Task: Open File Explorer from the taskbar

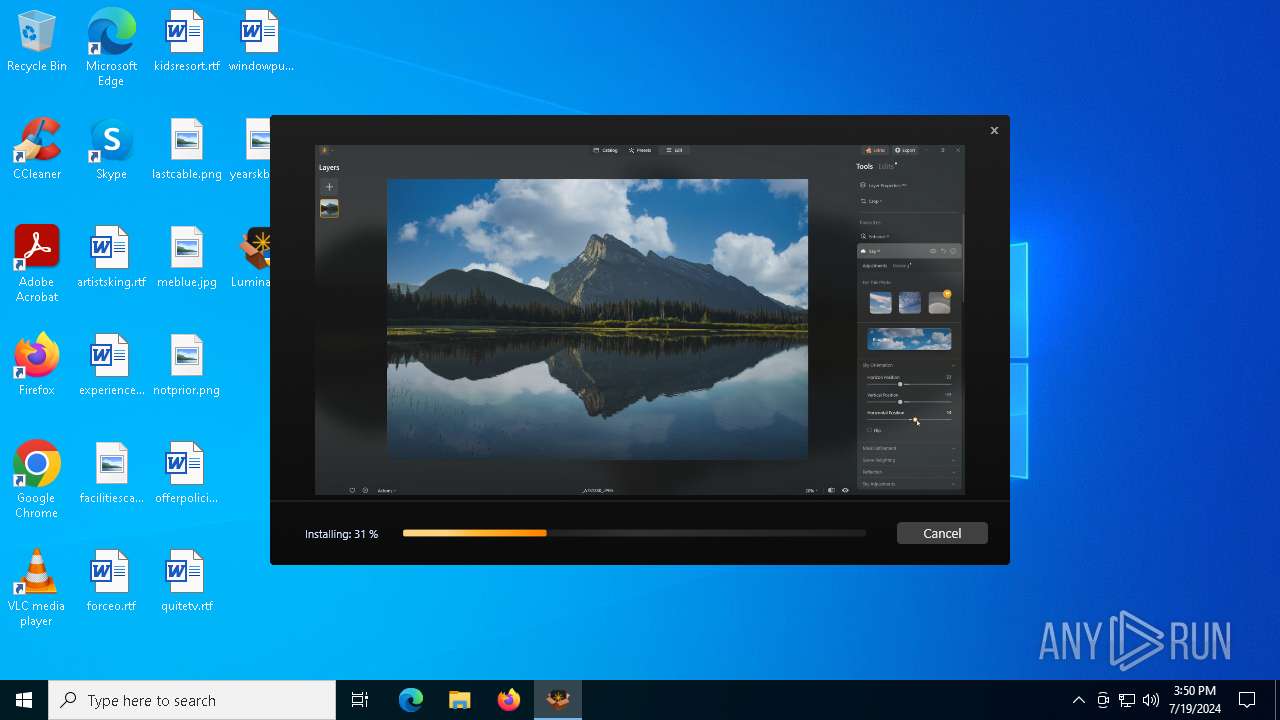Action: click(460, 700)
